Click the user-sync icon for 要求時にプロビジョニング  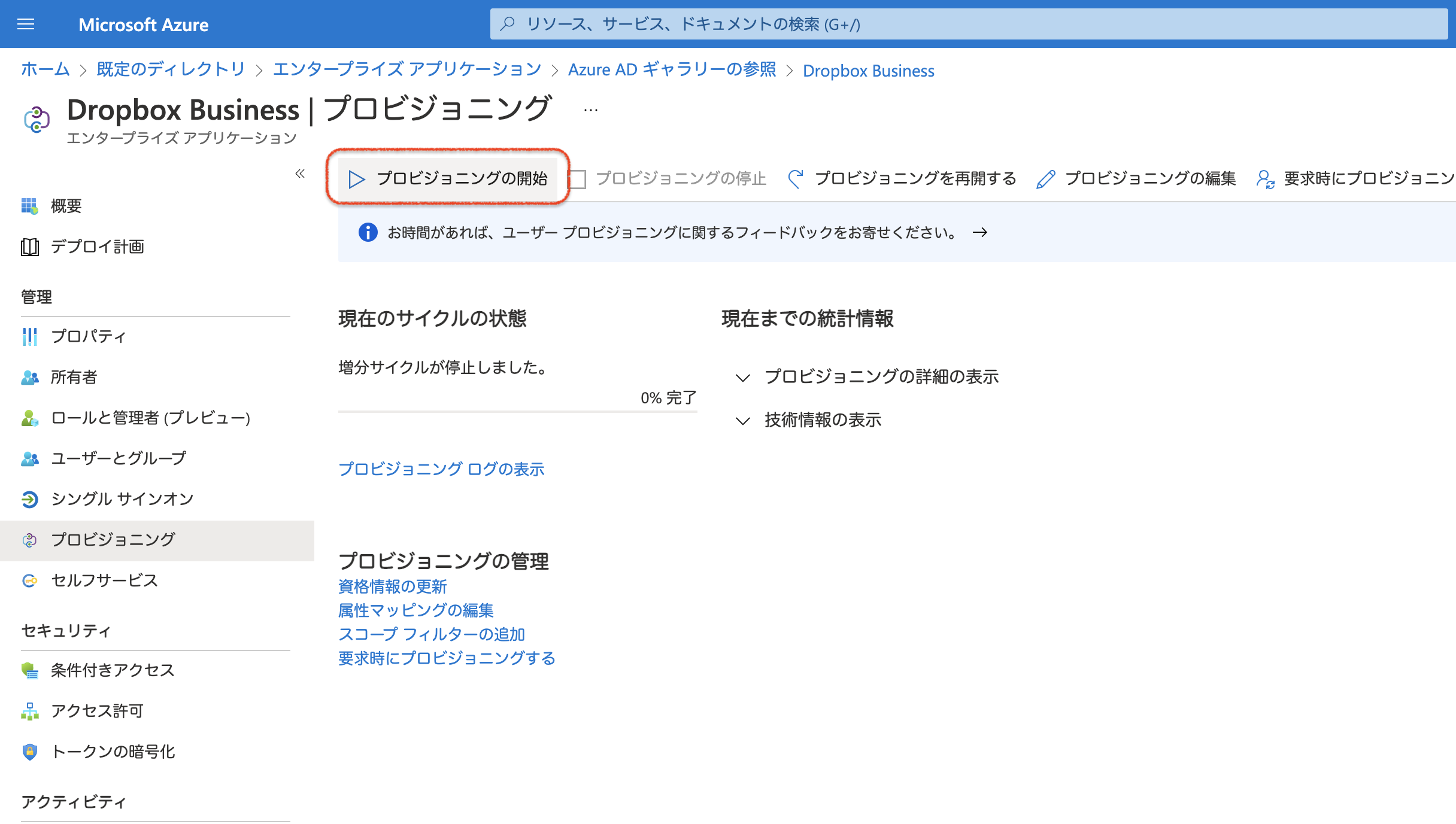[1265, 179]
